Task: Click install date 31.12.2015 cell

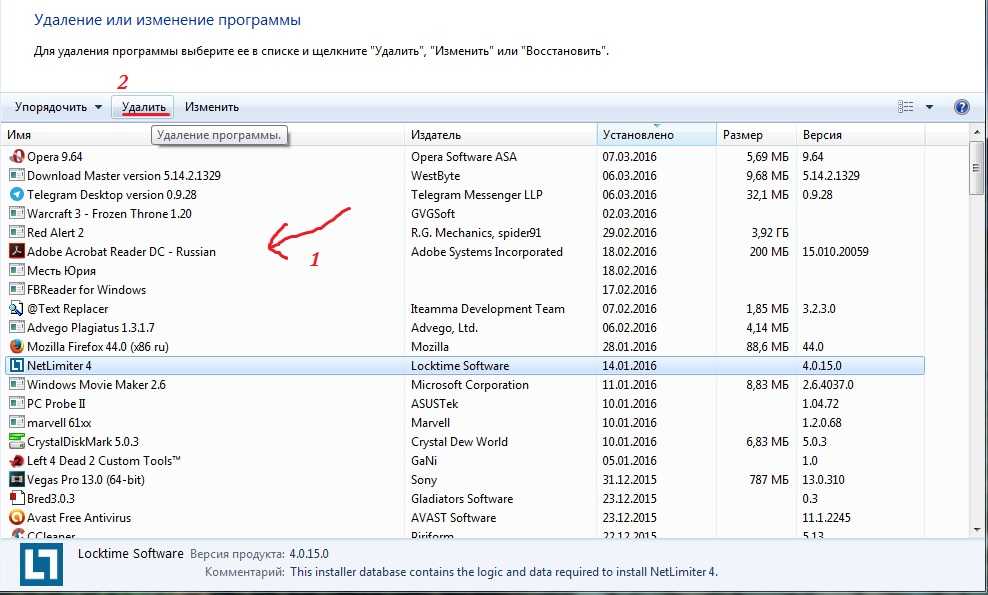Action: (629, 479)
